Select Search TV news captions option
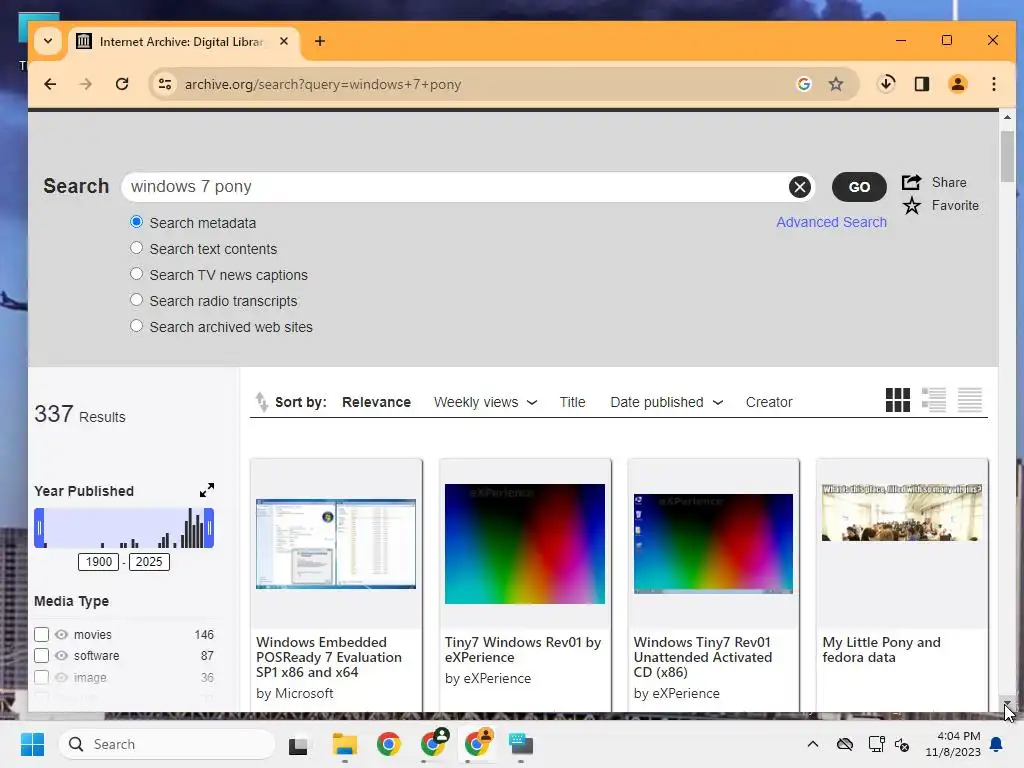 pyautogui.click(x=136, y=274)
